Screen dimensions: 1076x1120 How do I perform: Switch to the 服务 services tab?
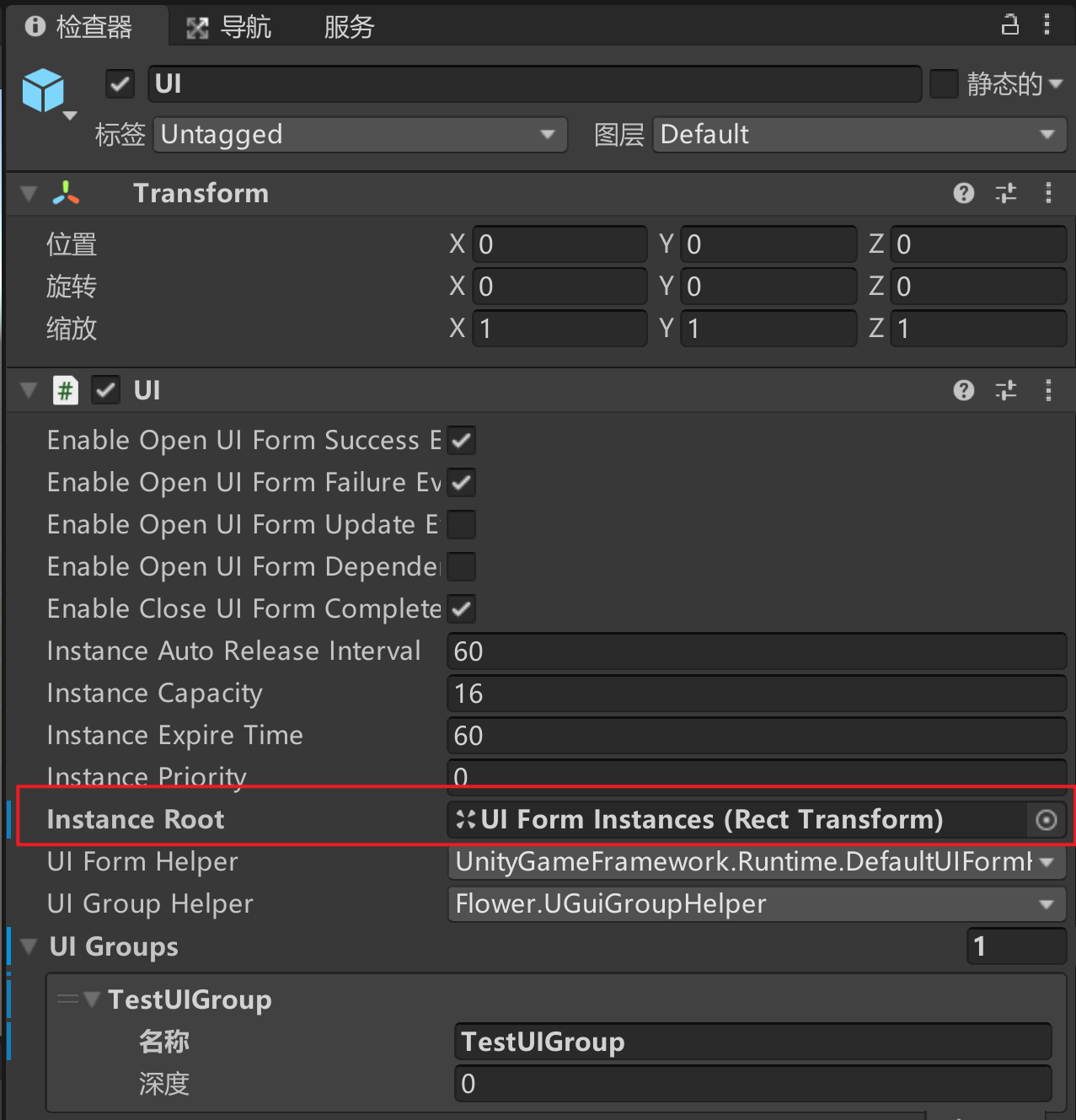349,28
